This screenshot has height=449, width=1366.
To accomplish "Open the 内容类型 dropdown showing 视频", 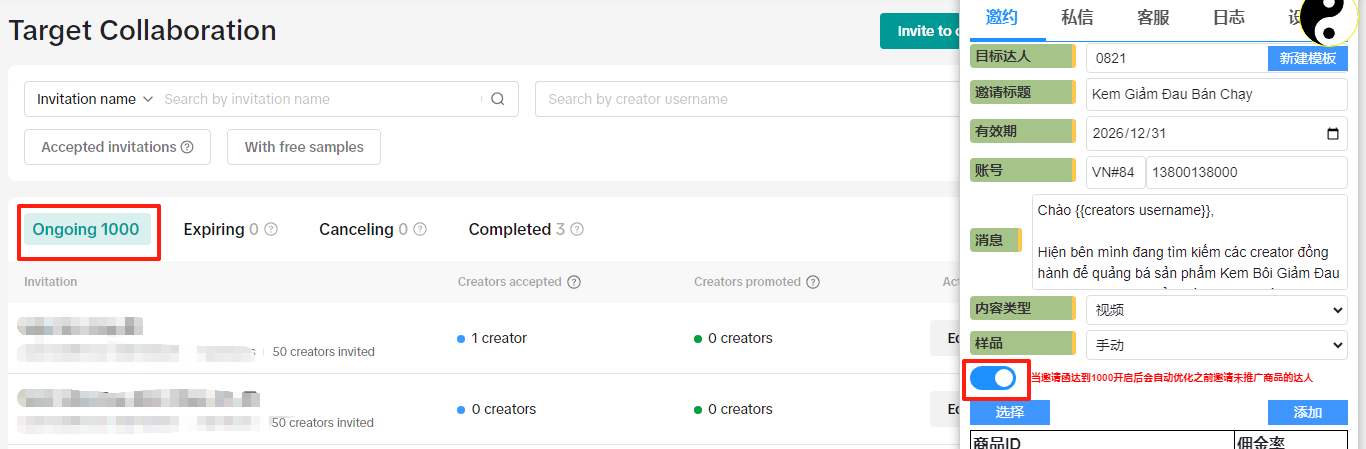I will coord(1216,310).
